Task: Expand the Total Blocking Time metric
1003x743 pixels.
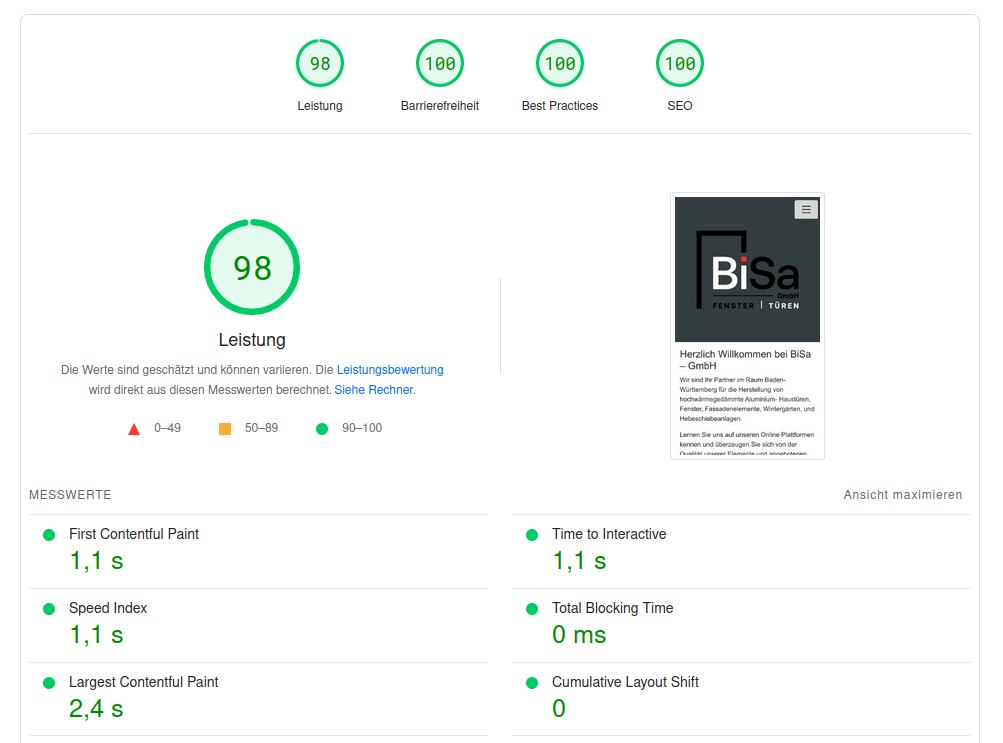Action: (x=612, y=608)
